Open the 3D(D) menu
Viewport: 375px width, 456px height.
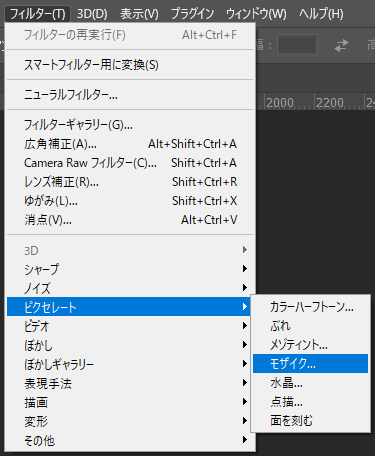point(92,14)
